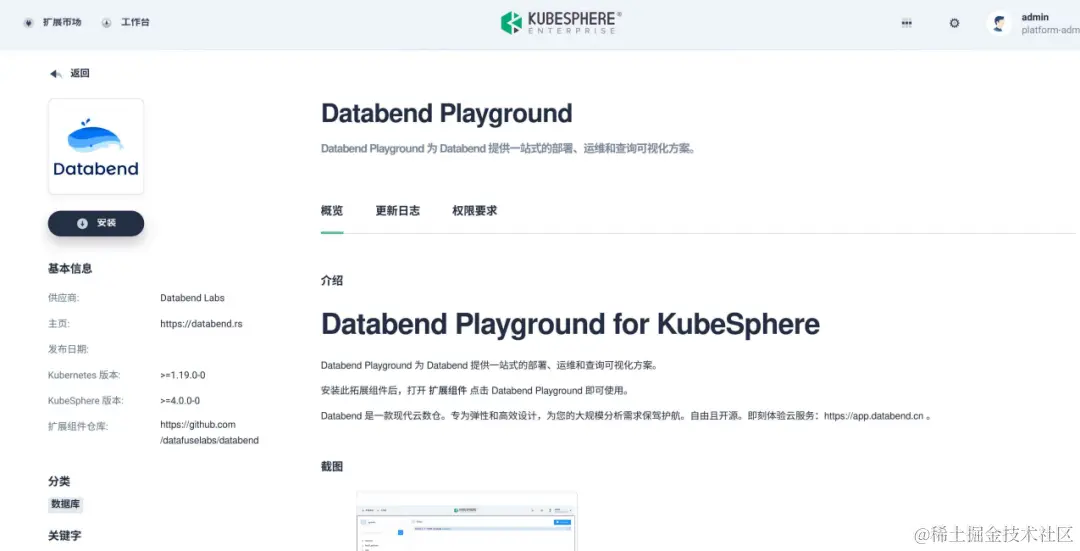The width and height of the screenshot is (1080, 551).
Task: Switch to the 更新日志 changelog tab
Action: [397, 211]
